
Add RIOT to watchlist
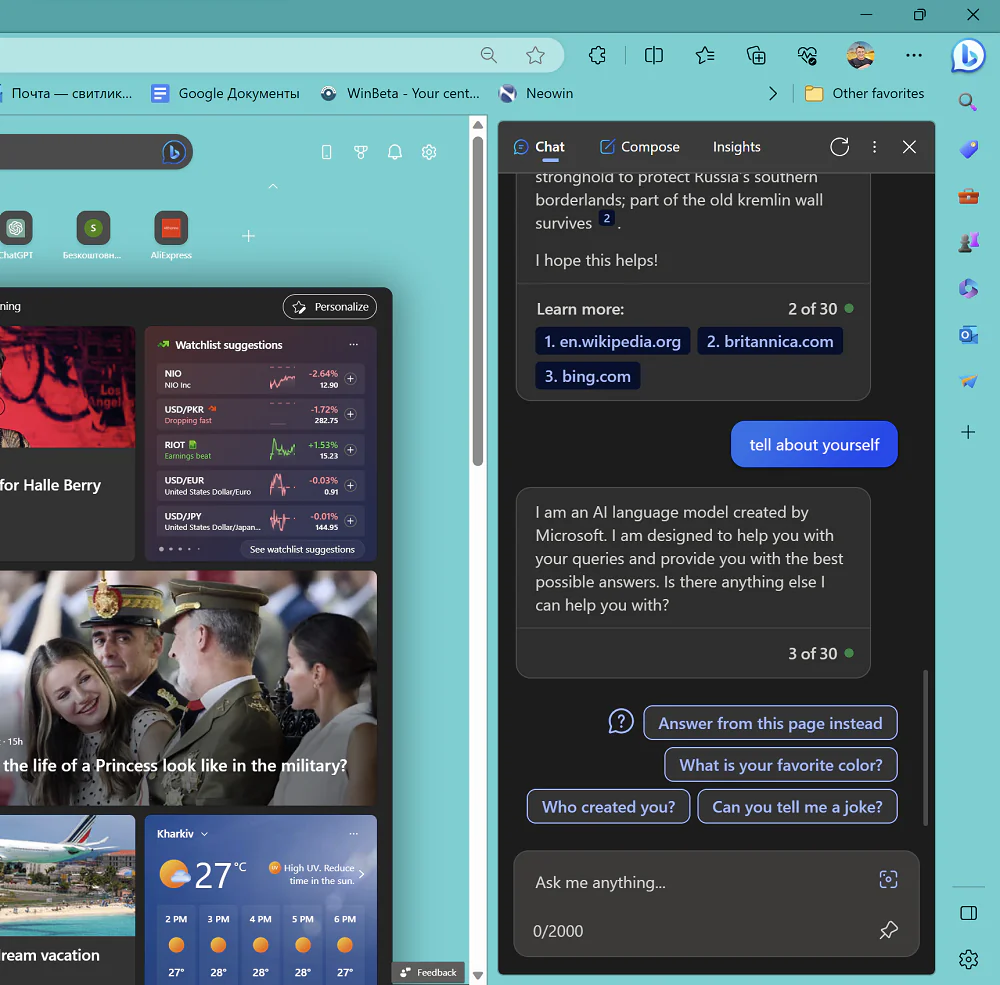350,450
